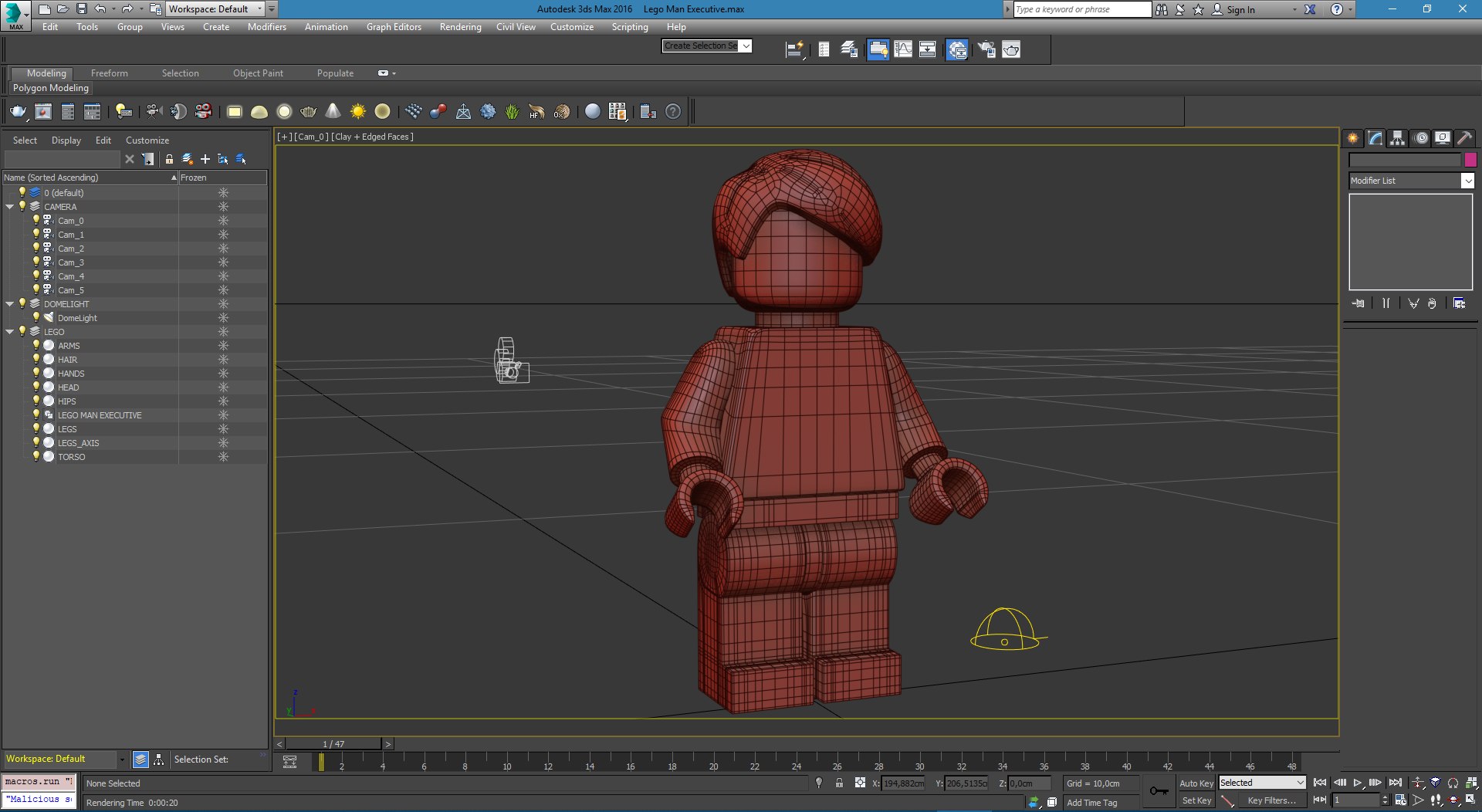Toggle frozen state of HEAD row
This screenshot has height=812, width=1482.
[x=223, y=387]
